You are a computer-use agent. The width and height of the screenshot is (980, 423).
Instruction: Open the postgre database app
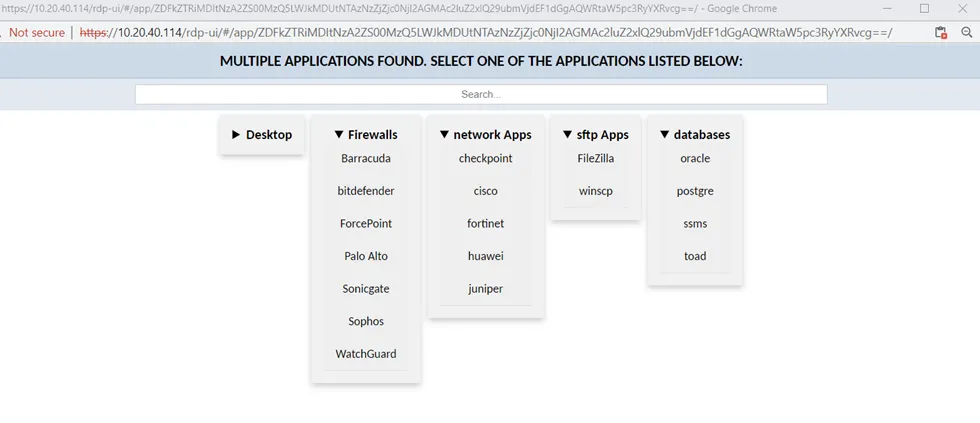pos(695,191)
